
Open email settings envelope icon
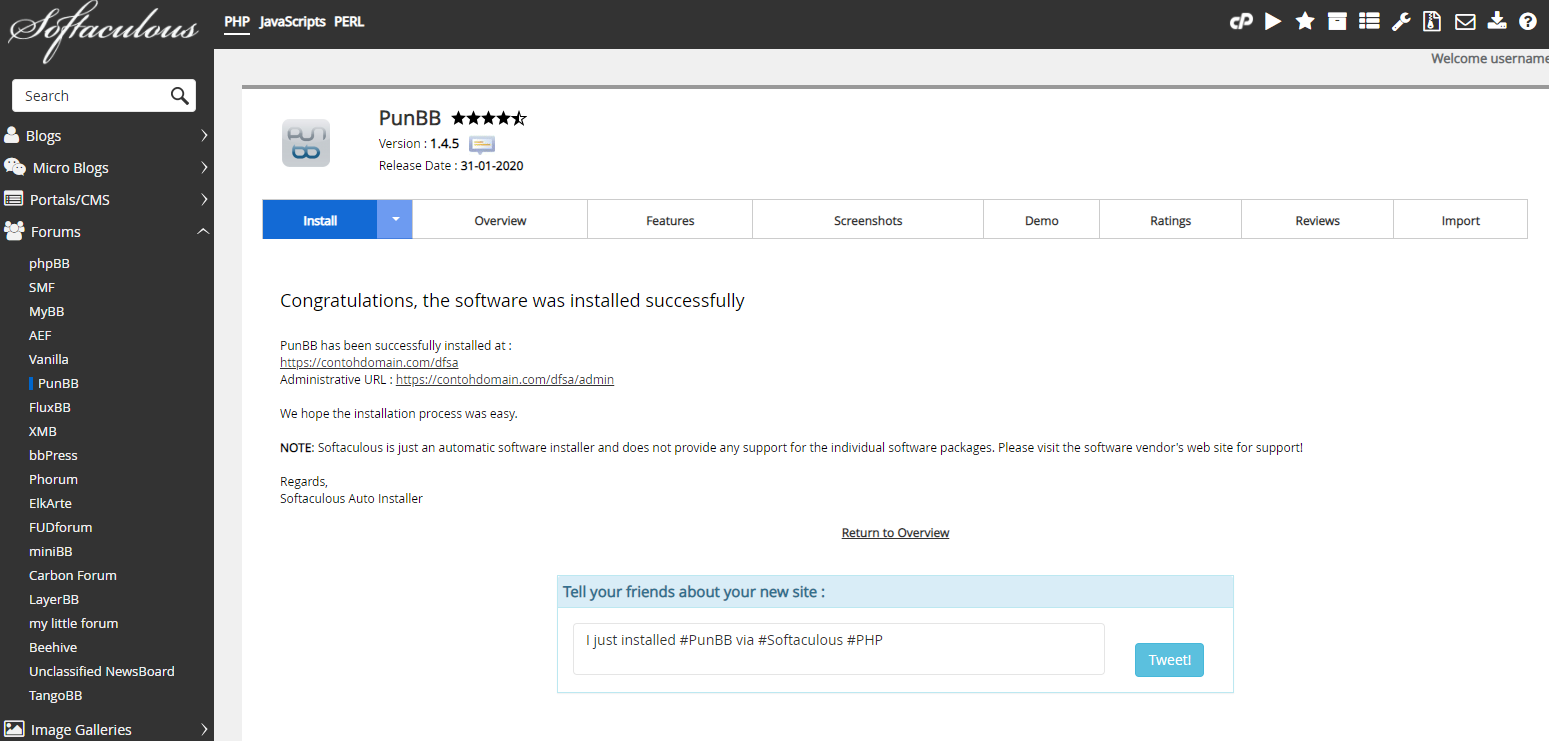point(1464,21)
